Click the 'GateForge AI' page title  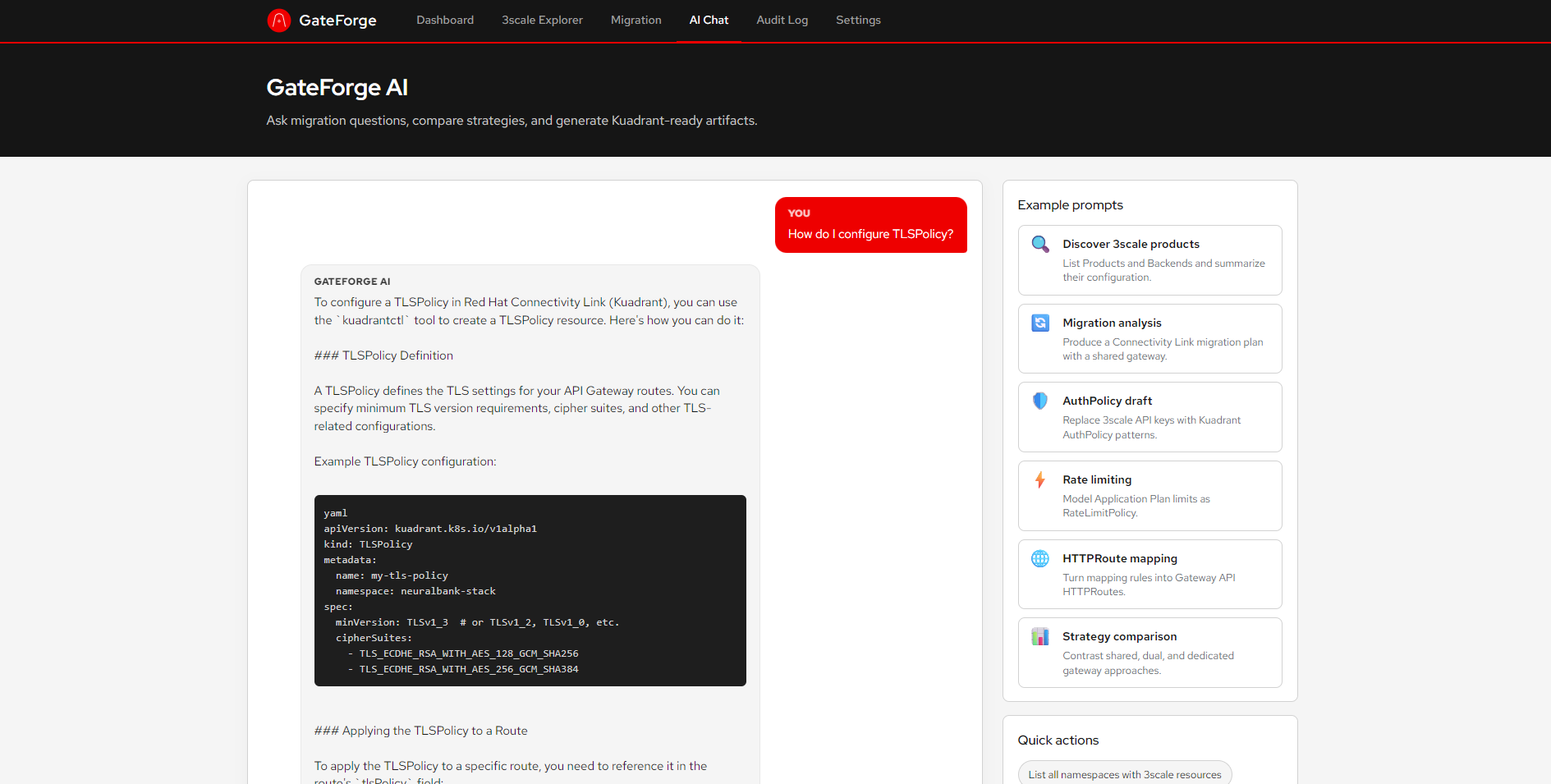pyautogui.click(x=337, y=88)
